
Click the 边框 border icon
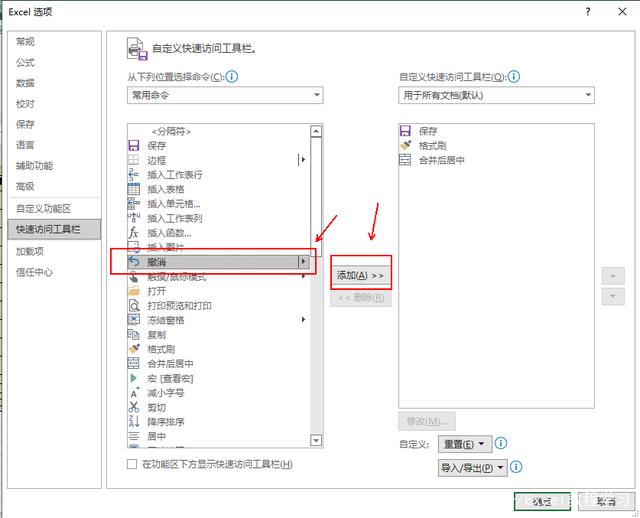[133, 160]
